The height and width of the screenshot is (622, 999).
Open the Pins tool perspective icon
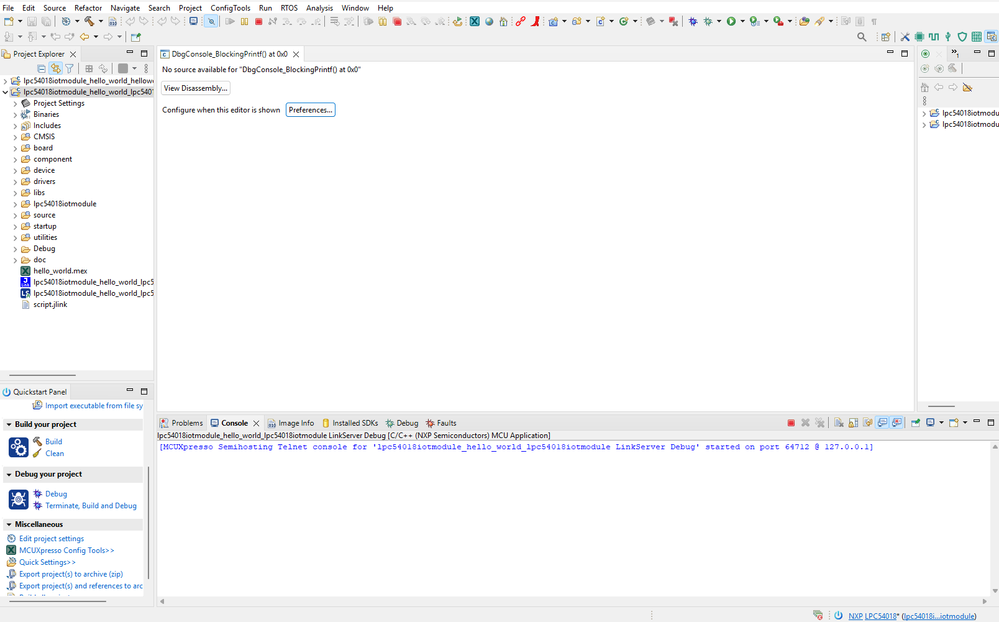click(919, 36)
